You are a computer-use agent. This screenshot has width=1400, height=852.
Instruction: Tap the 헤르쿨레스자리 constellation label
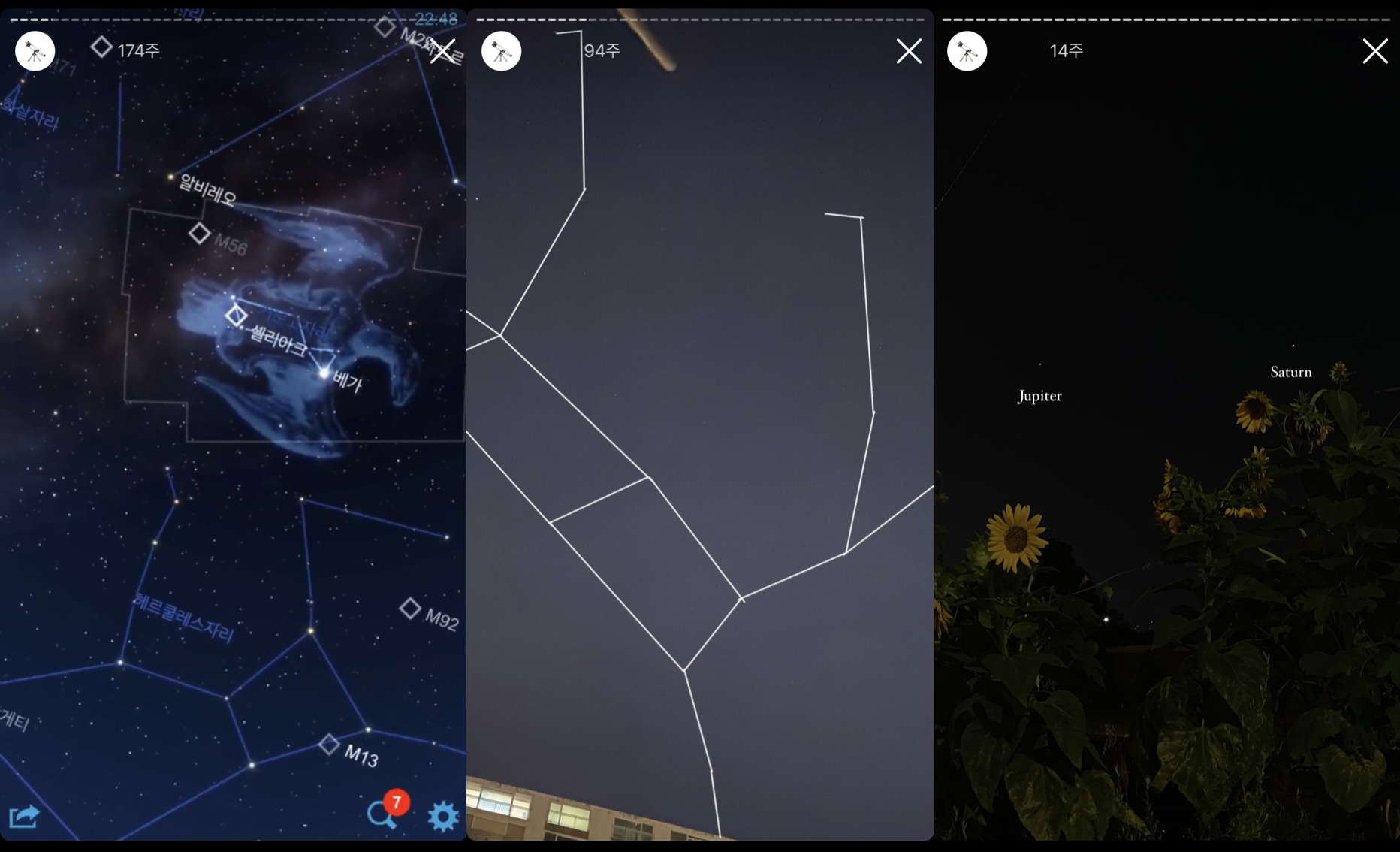(x=184, y=618)
